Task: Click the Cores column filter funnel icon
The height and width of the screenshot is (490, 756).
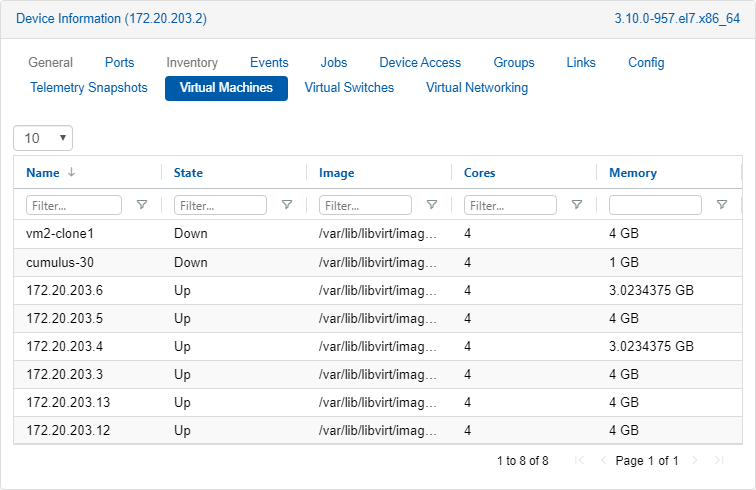Action: point(577,205)
